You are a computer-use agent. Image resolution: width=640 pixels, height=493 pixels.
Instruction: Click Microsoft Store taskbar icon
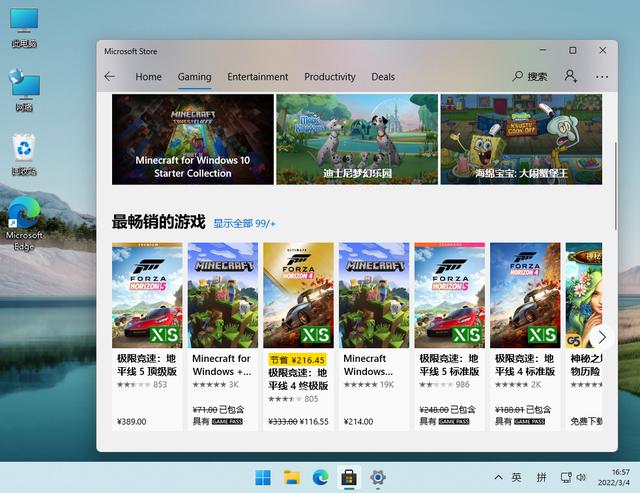pyautogui.click(x=349, y=477)
